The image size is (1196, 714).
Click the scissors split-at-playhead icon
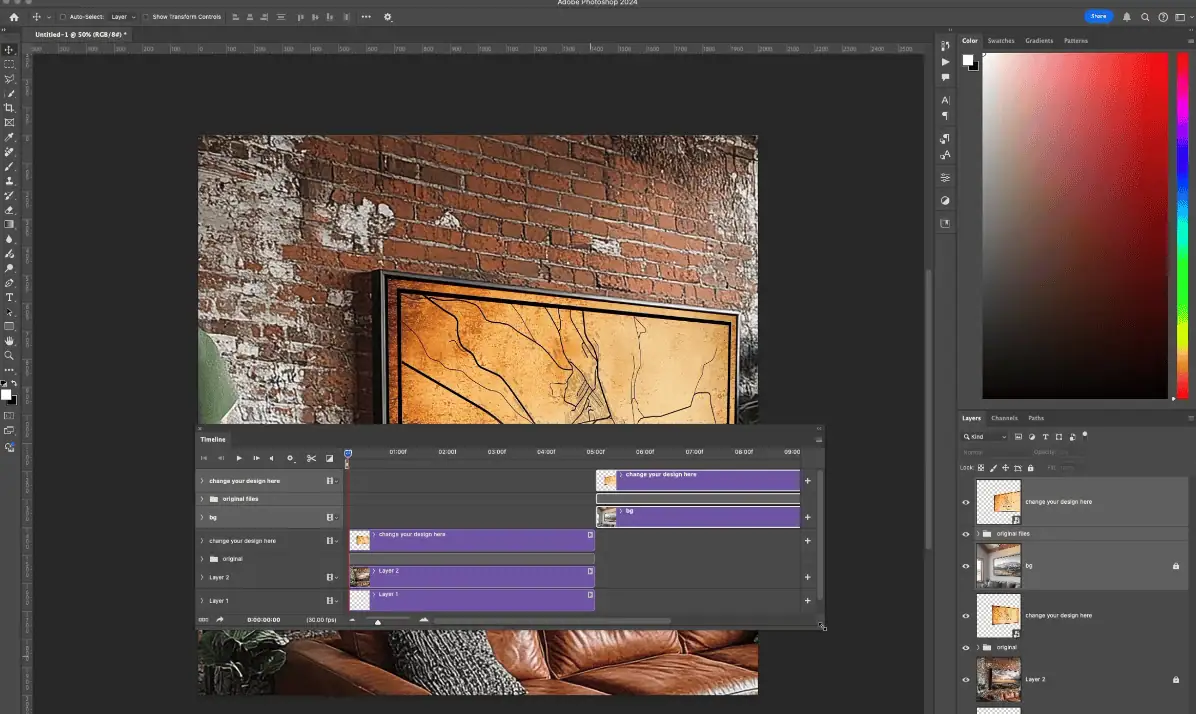click(x=311, y=458)
